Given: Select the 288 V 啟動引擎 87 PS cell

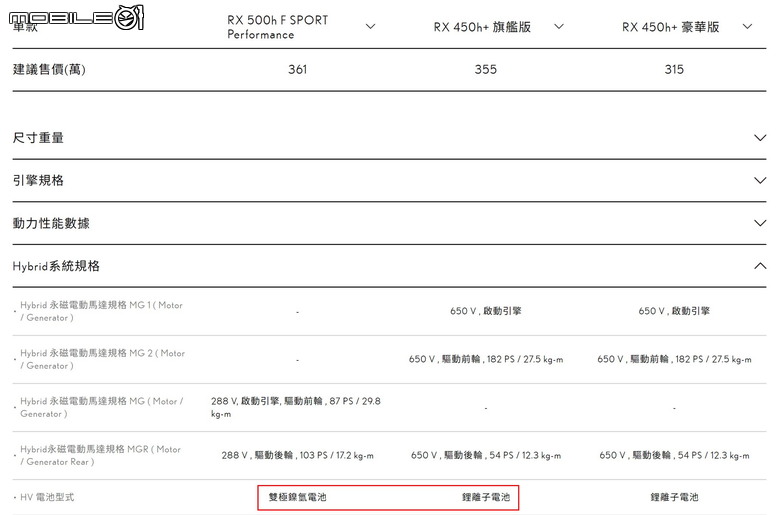Looking at the screenshot, I should pyautogui.click(x=296, y=407).
